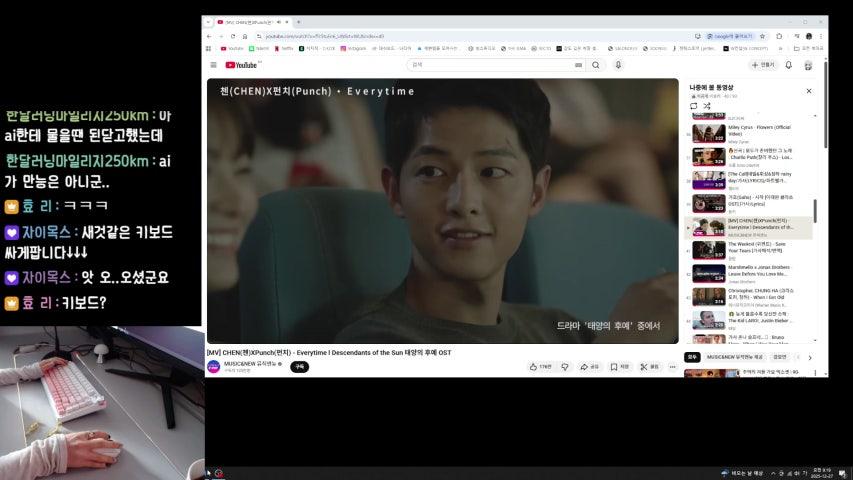Play Miley Cyrus - Flowers from playlist
This screenshot has height=480, width=853.
pos(749,133)
